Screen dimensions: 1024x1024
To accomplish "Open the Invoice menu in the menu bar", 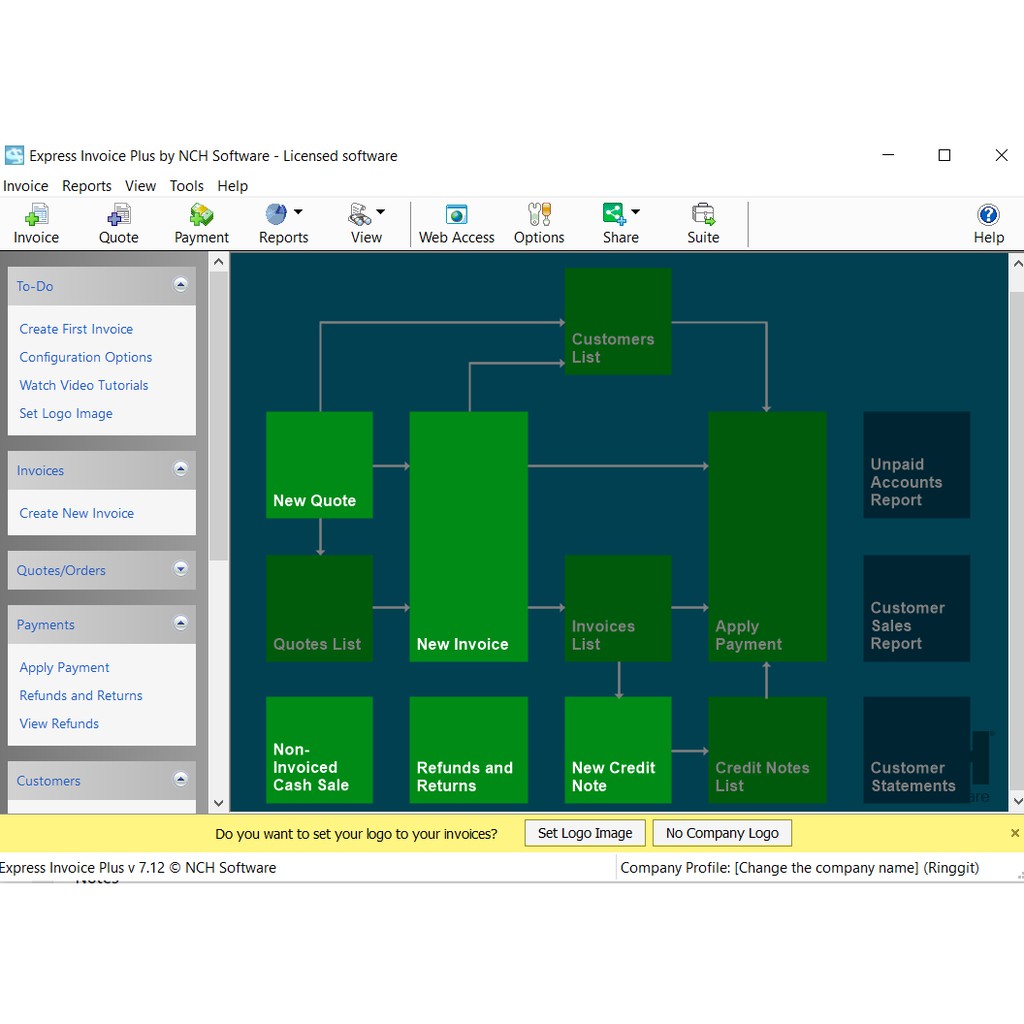I will pos(26,186).
